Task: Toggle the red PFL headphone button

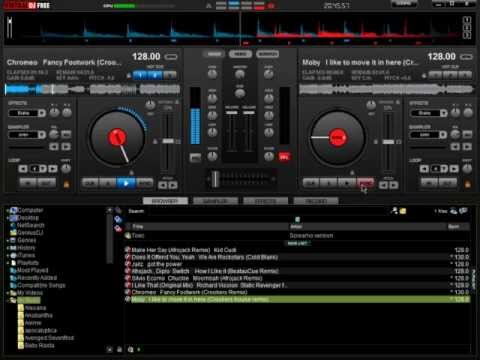Action: point(284,157)
